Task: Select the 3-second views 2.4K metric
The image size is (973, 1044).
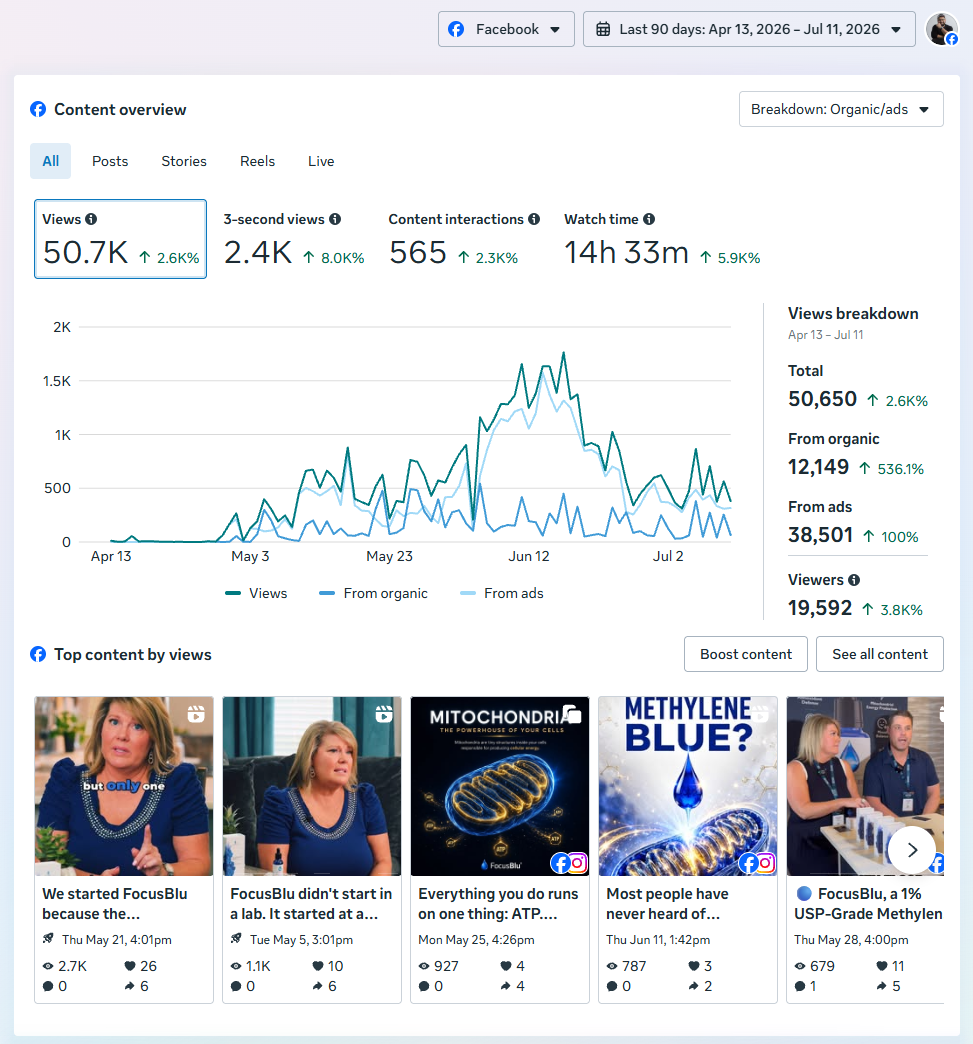Action: pyautogui.click(x=294, y=239)
